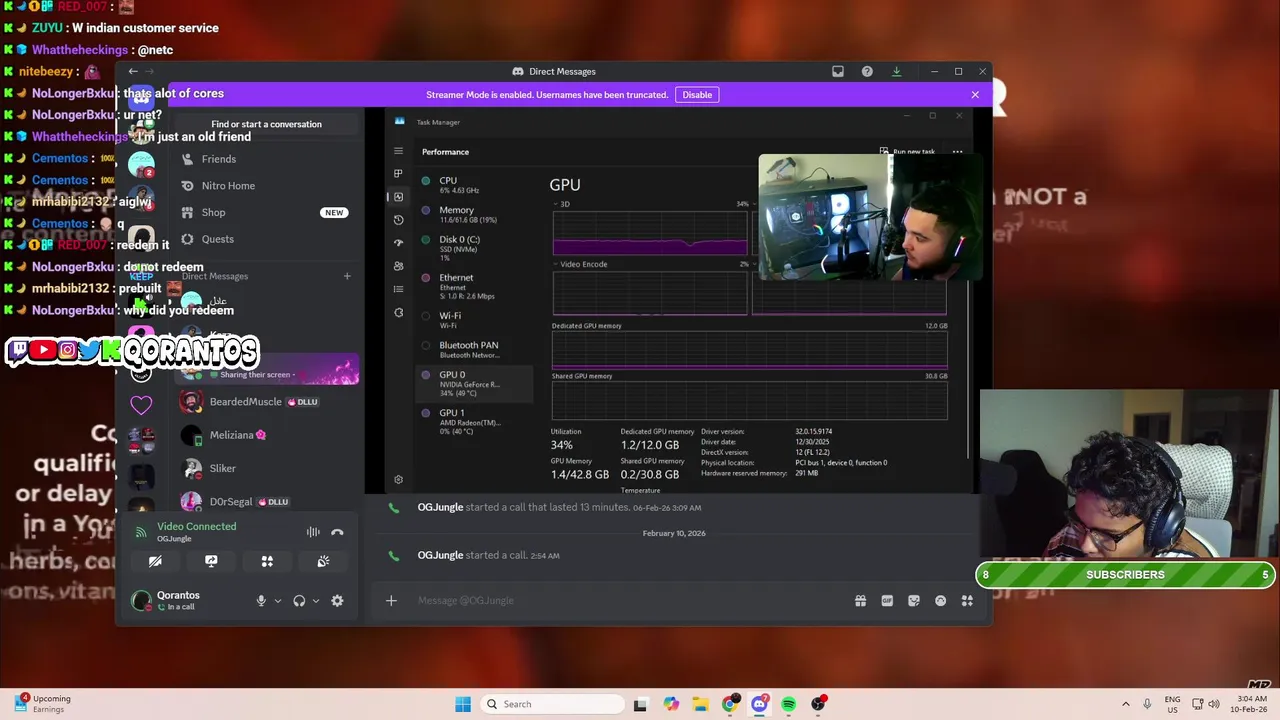
Task: Open Task Manager more options ellipsis
Action: (957, 152)
